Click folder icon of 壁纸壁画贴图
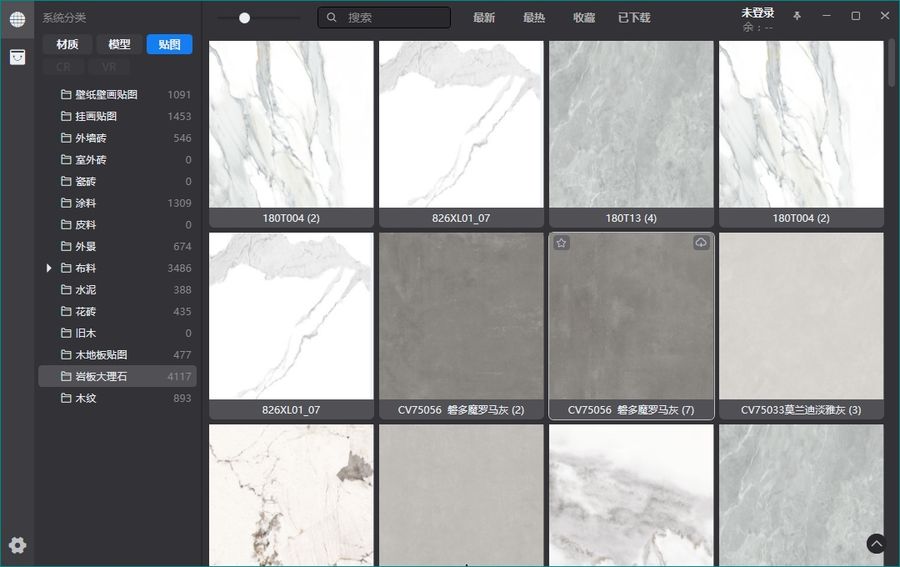The image size is (900, 567). pyautogui.click(x=66, y=94)
